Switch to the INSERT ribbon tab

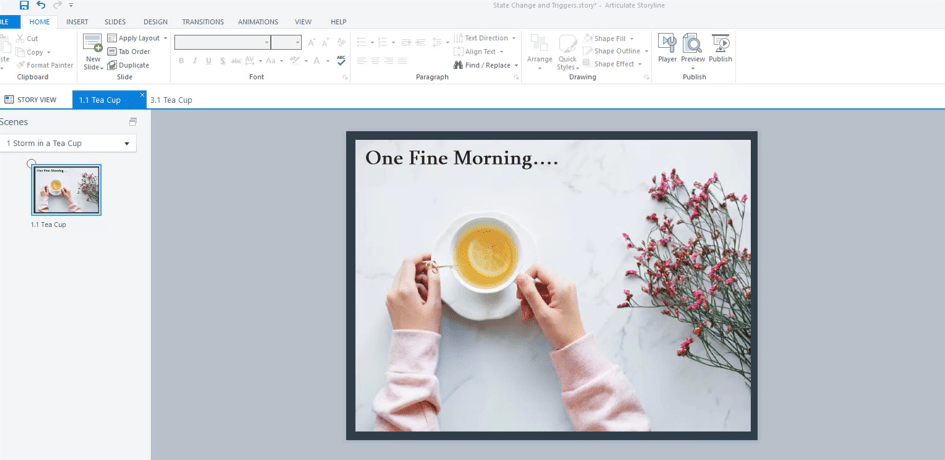coord(77,22)
